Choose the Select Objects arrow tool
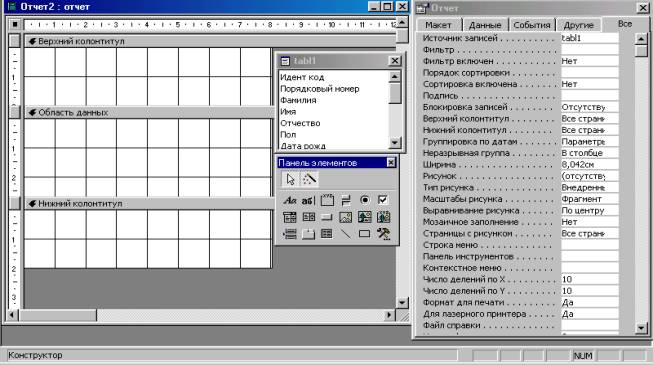This screenshot has width=653, height=365. pos(290,179)
